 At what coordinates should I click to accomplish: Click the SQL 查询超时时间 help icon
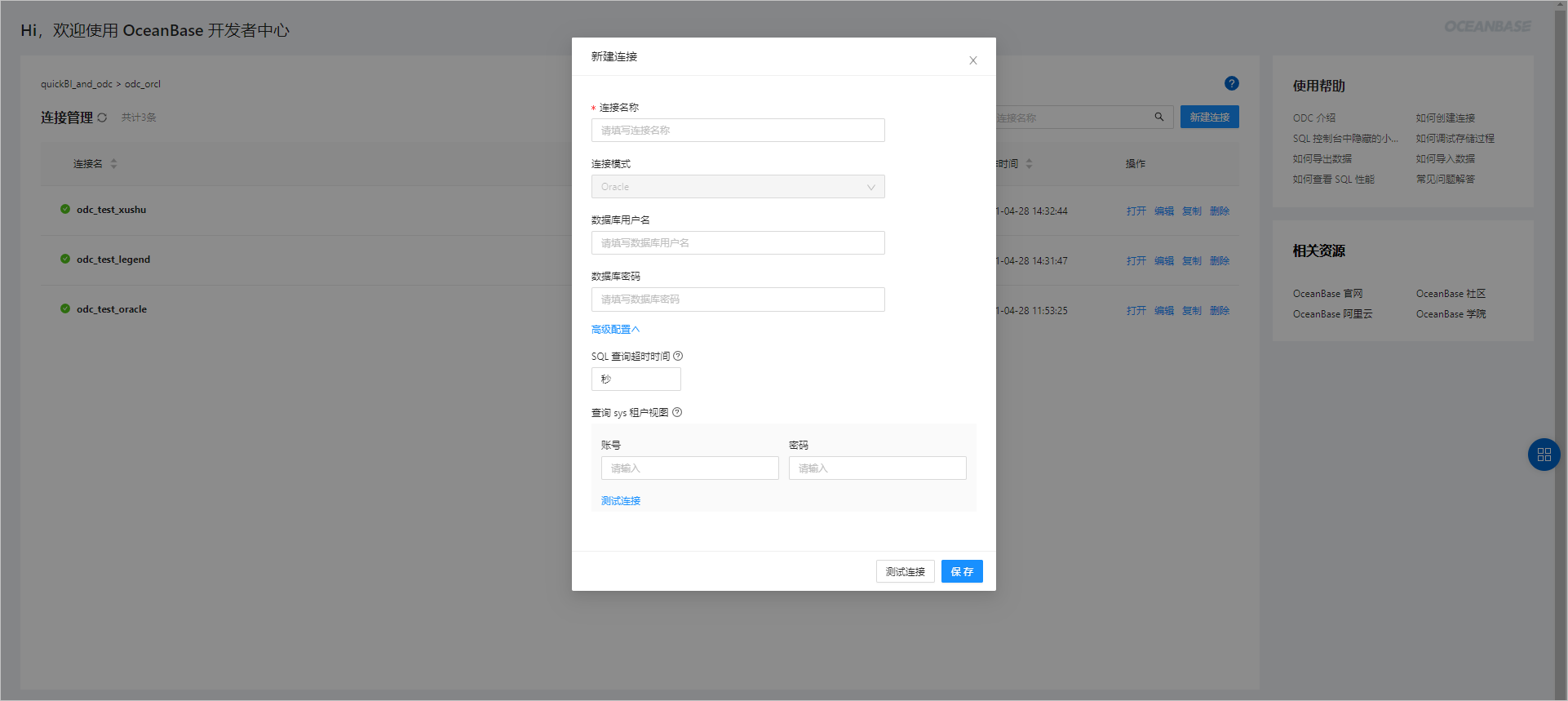pos(678,356)
